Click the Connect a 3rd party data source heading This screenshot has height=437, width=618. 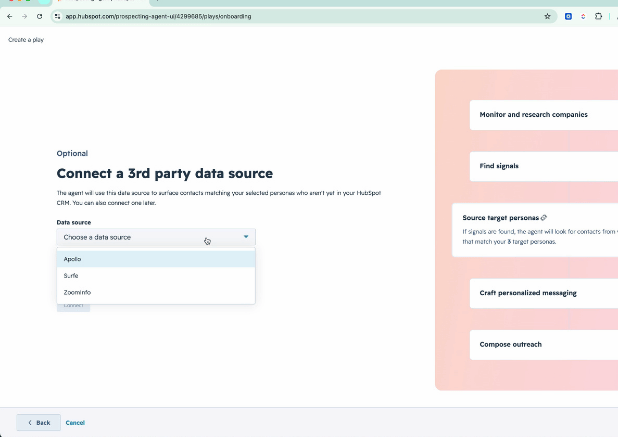[x=165, y=173]
